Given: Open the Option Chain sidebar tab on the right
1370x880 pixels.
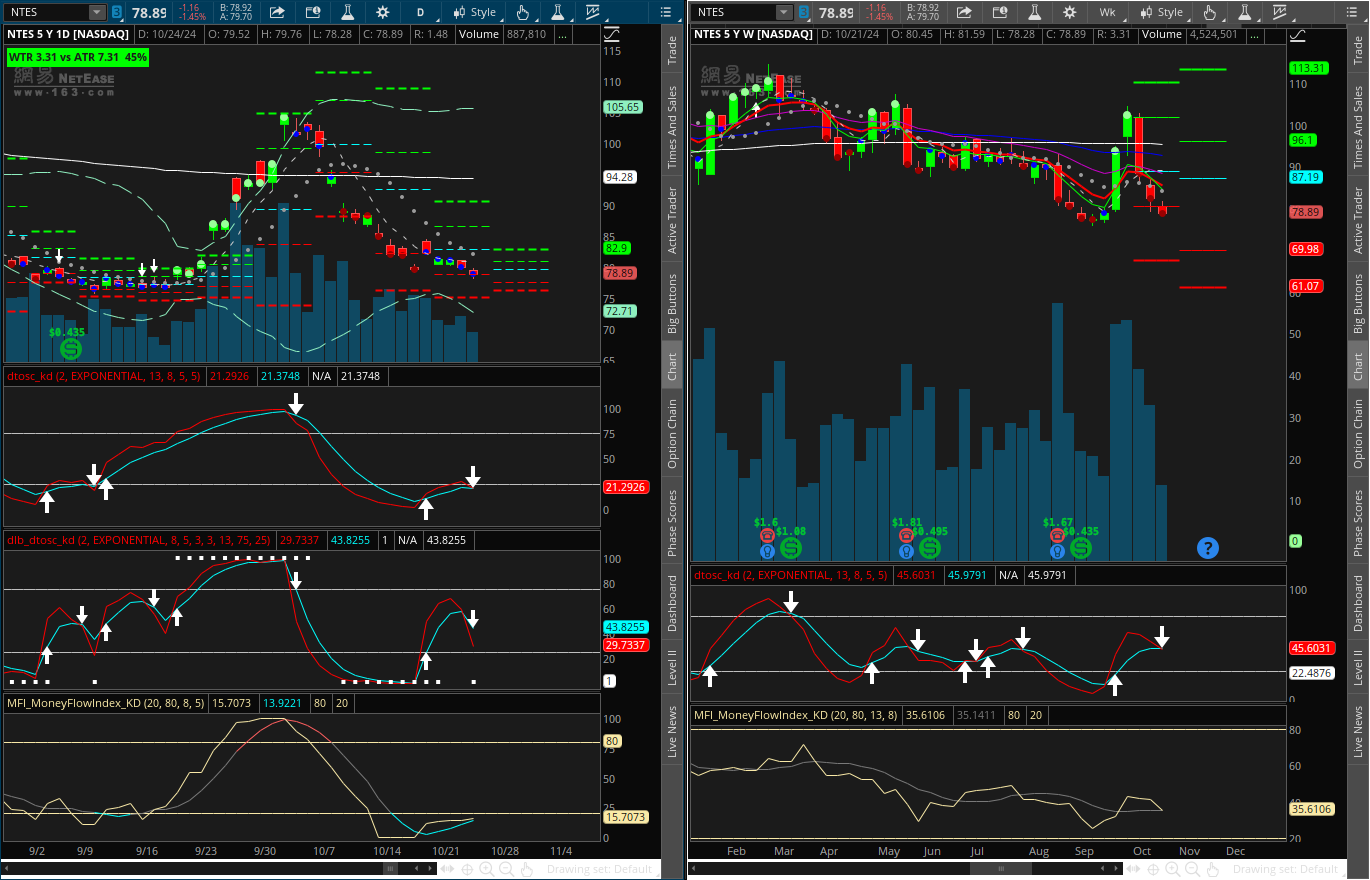Looking at the screenshot, I should (x=1358, y=434).
